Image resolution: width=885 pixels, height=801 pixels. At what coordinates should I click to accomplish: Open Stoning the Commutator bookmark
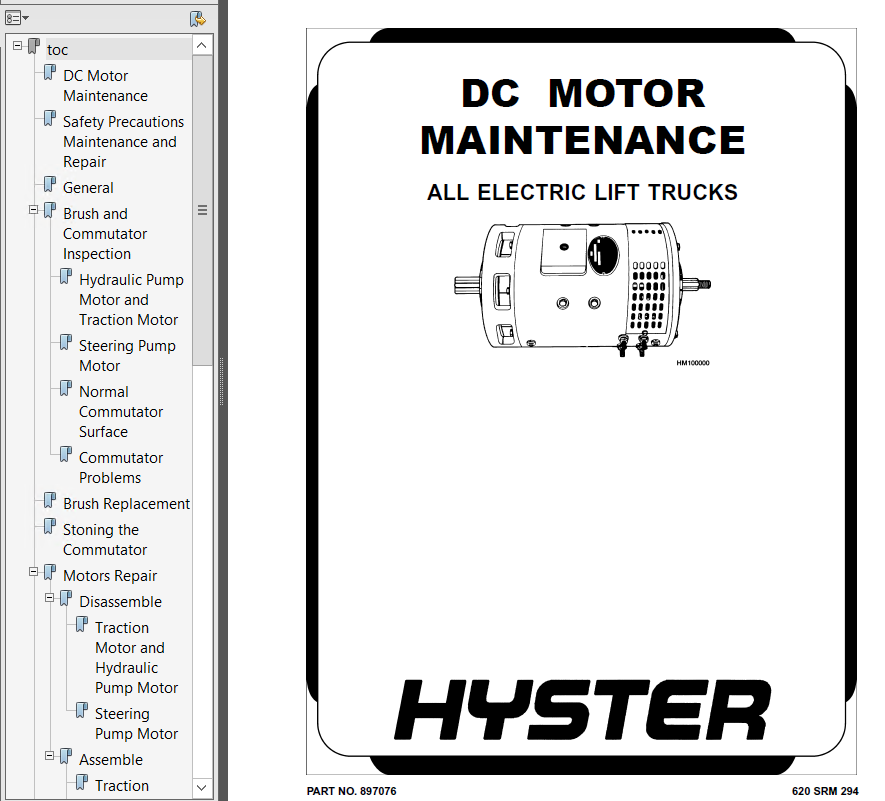(105, 540)
